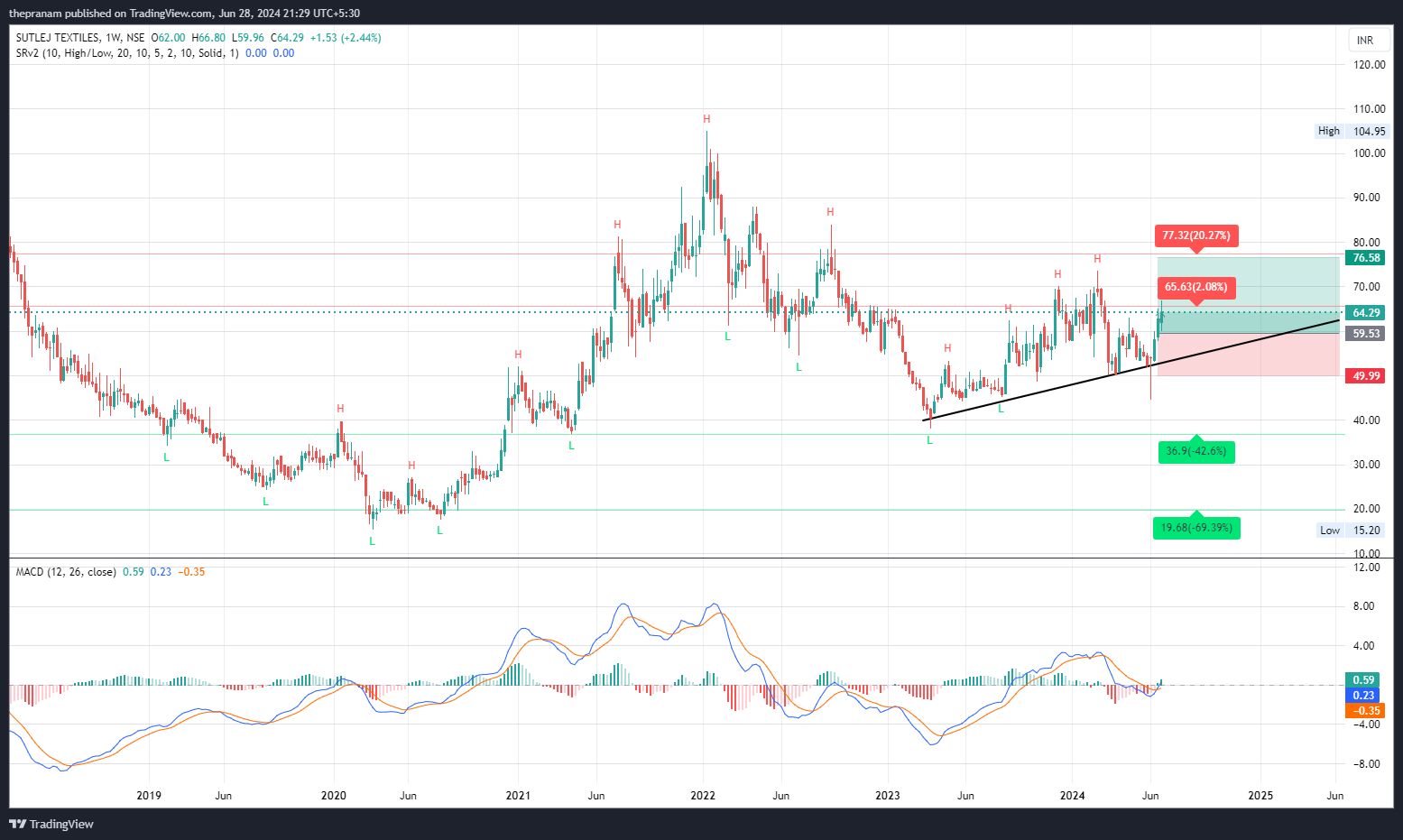
Task: Click the SRv2 indicator legend label
Action: point(127,53)
